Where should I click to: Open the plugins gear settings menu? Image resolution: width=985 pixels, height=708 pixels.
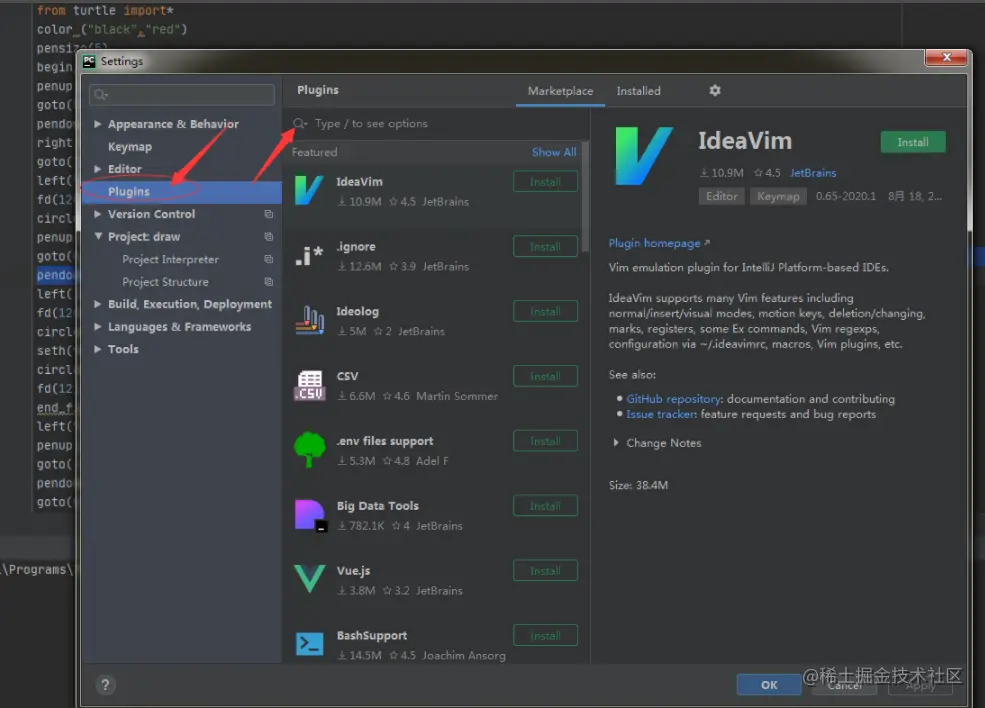point(715,90)
